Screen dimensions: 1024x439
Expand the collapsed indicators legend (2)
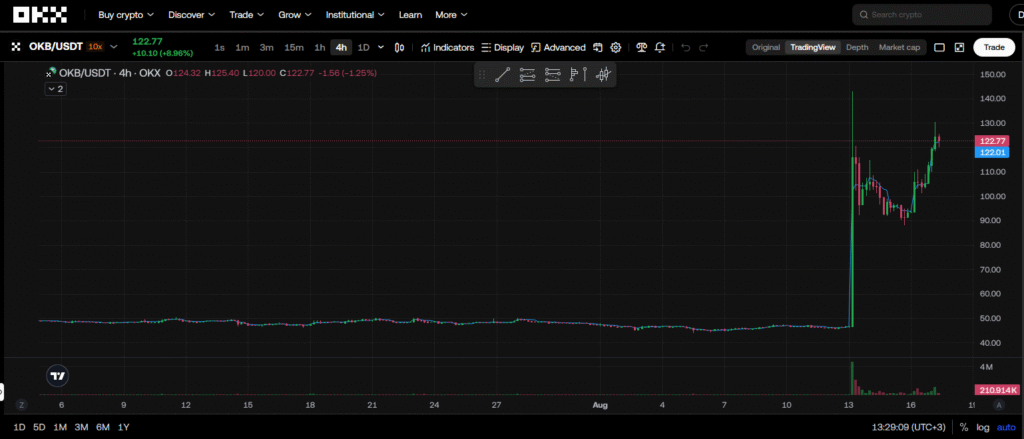tap(55, 89)
